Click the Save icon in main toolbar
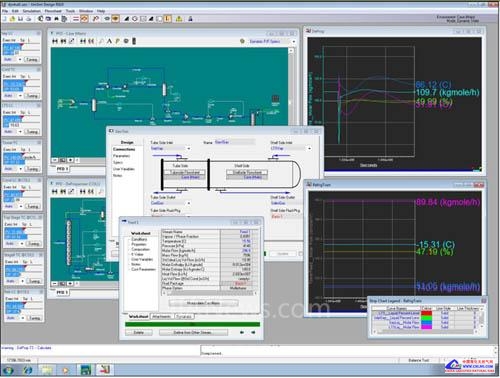The image size is (500, 378). (x=20, y=19)
